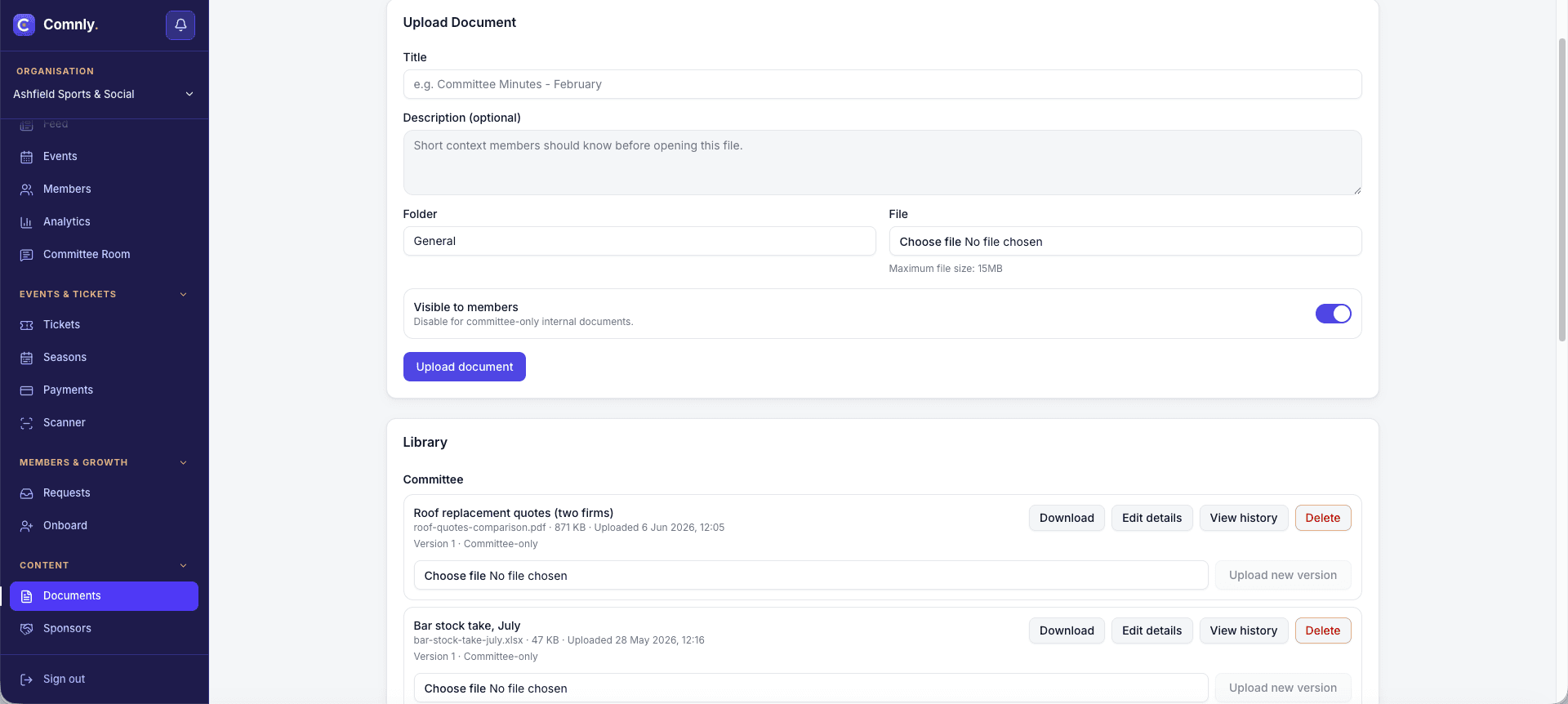Open Sponsors in the sidebar
This screenshot has height=704, width=1568.
coord(104,629)
